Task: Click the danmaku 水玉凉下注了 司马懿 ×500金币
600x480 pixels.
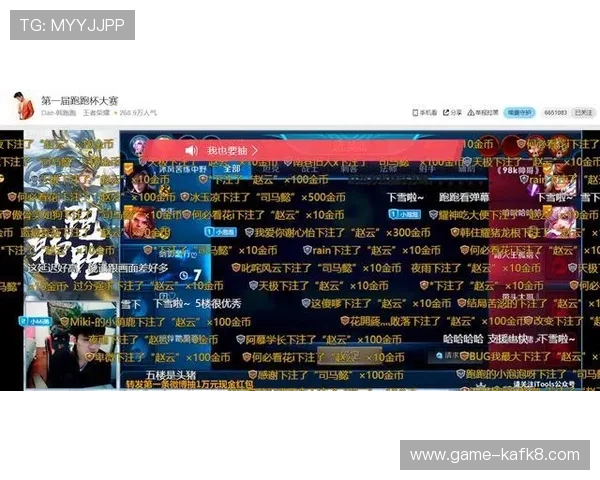Action: click(x=262, y=197)
